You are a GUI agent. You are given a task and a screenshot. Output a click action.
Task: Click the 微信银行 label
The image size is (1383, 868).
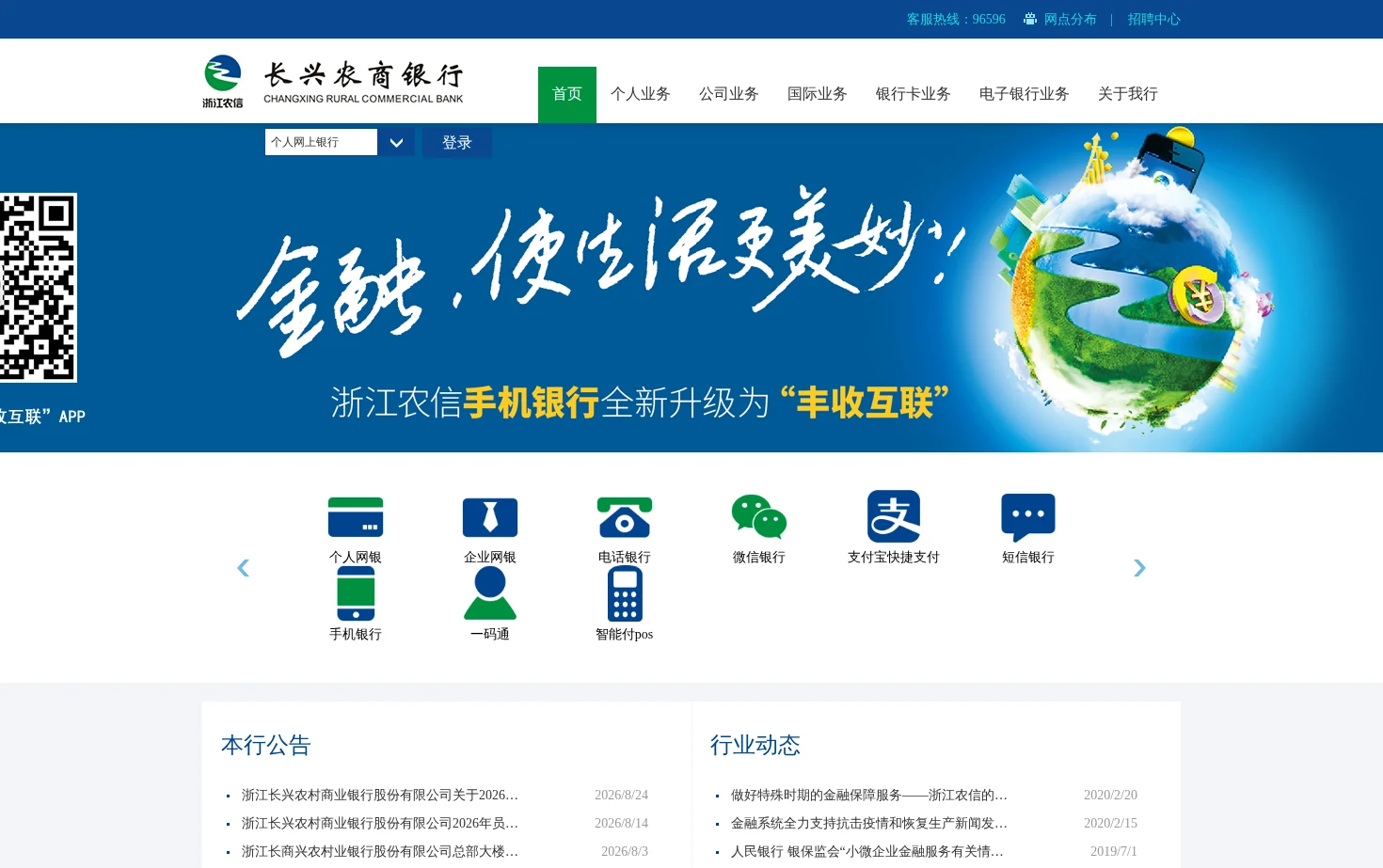759,558
